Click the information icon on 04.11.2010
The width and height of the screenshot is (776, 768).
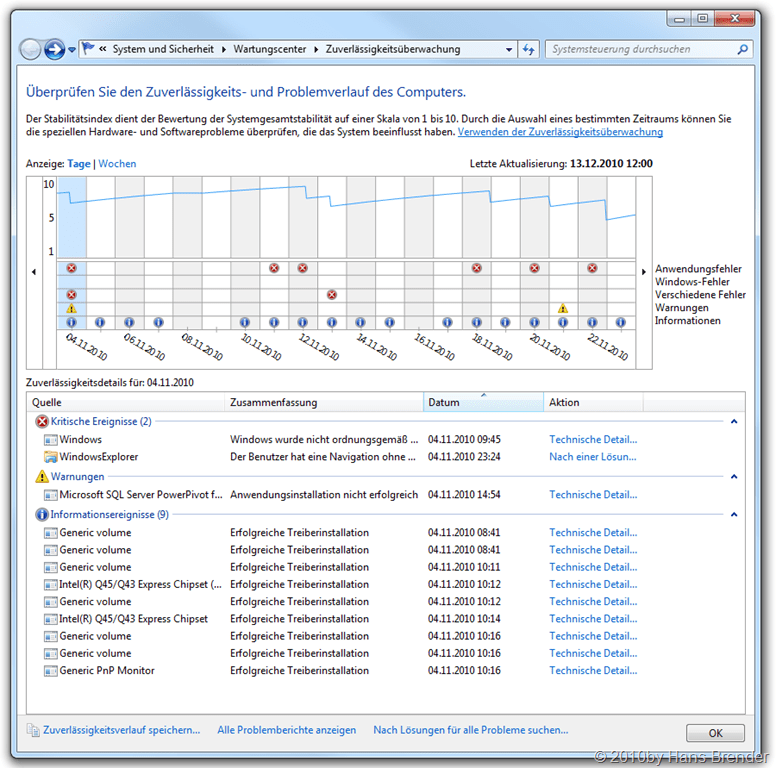[72, 323]
